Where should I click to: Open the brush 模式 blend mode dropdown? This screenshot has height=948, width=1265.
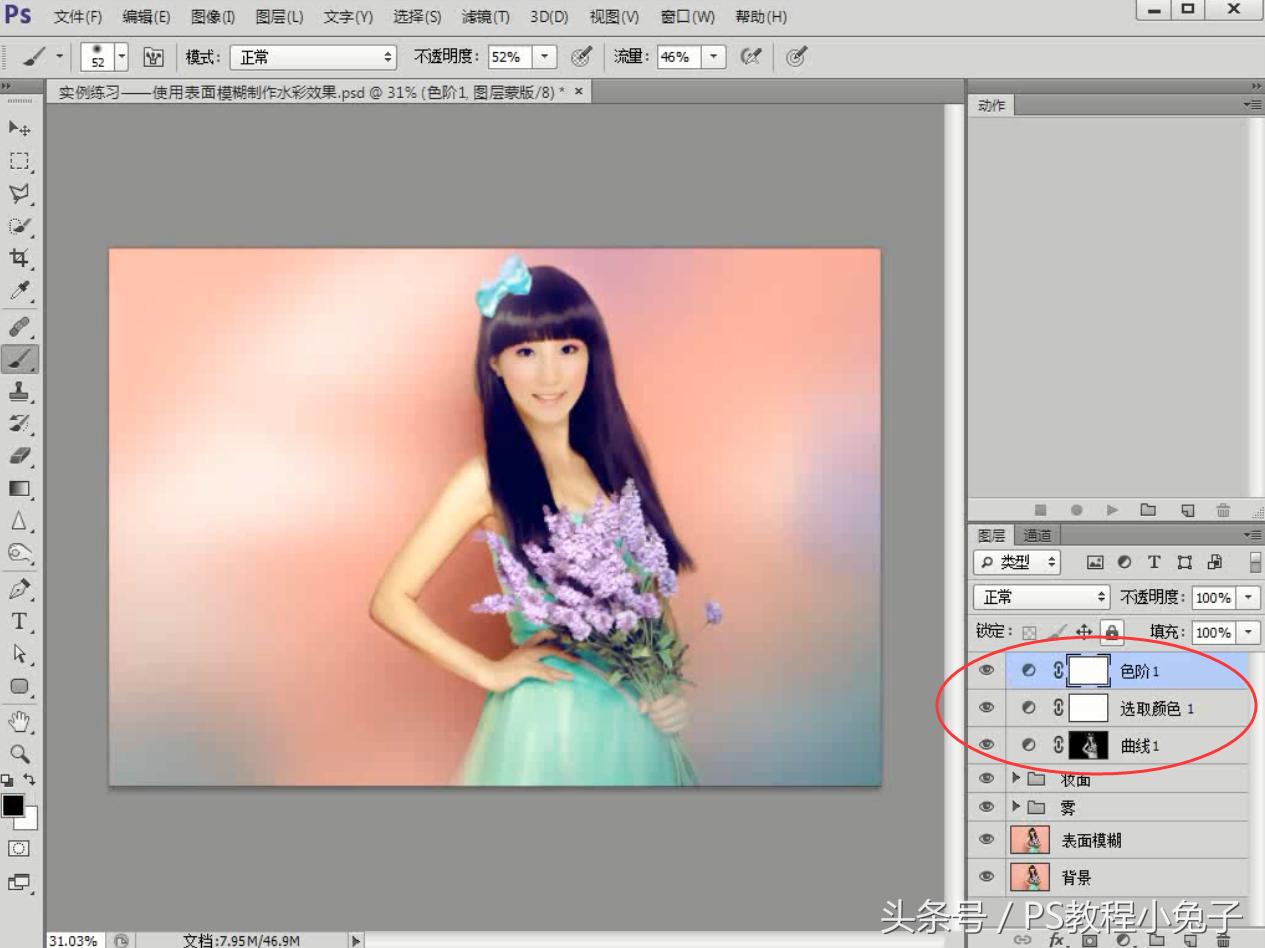click(x=313, y=58)
